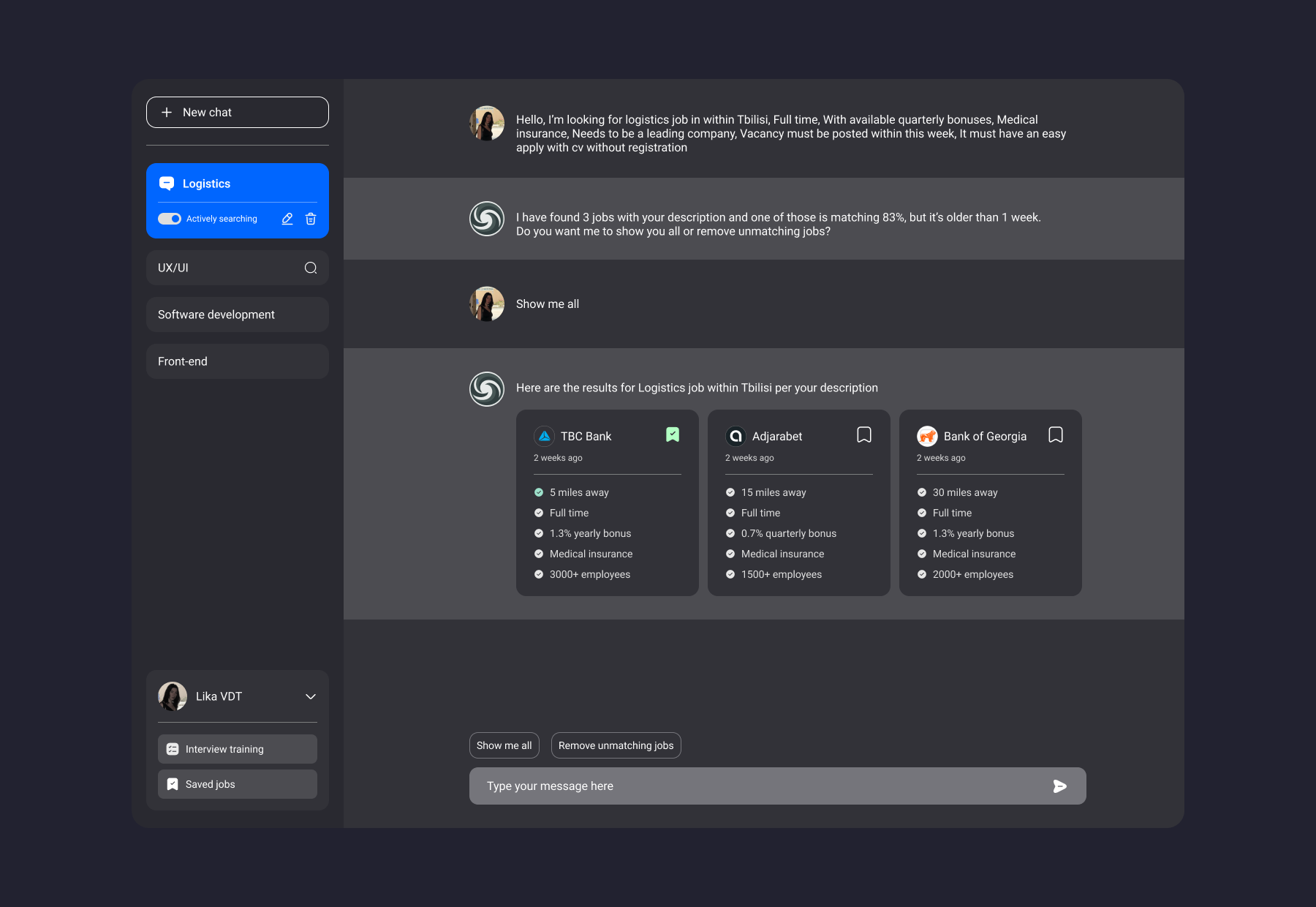Bookmark the Bank of Georgia job
This screenshot has width=1316, height=907.
(1056, 434)
